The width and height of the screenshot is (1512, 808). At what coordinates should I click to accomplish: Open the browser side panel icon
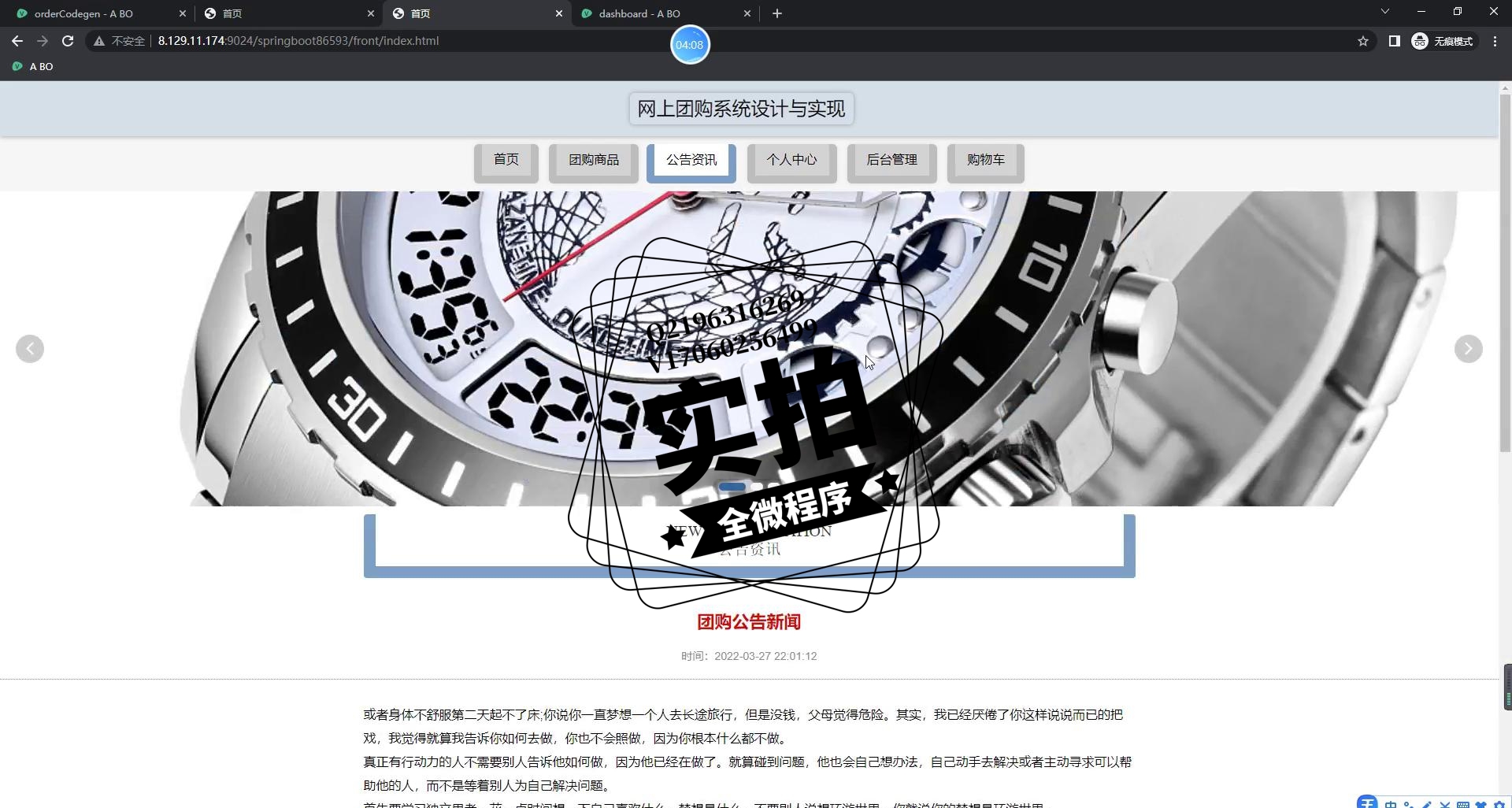tap(1394, 41)
